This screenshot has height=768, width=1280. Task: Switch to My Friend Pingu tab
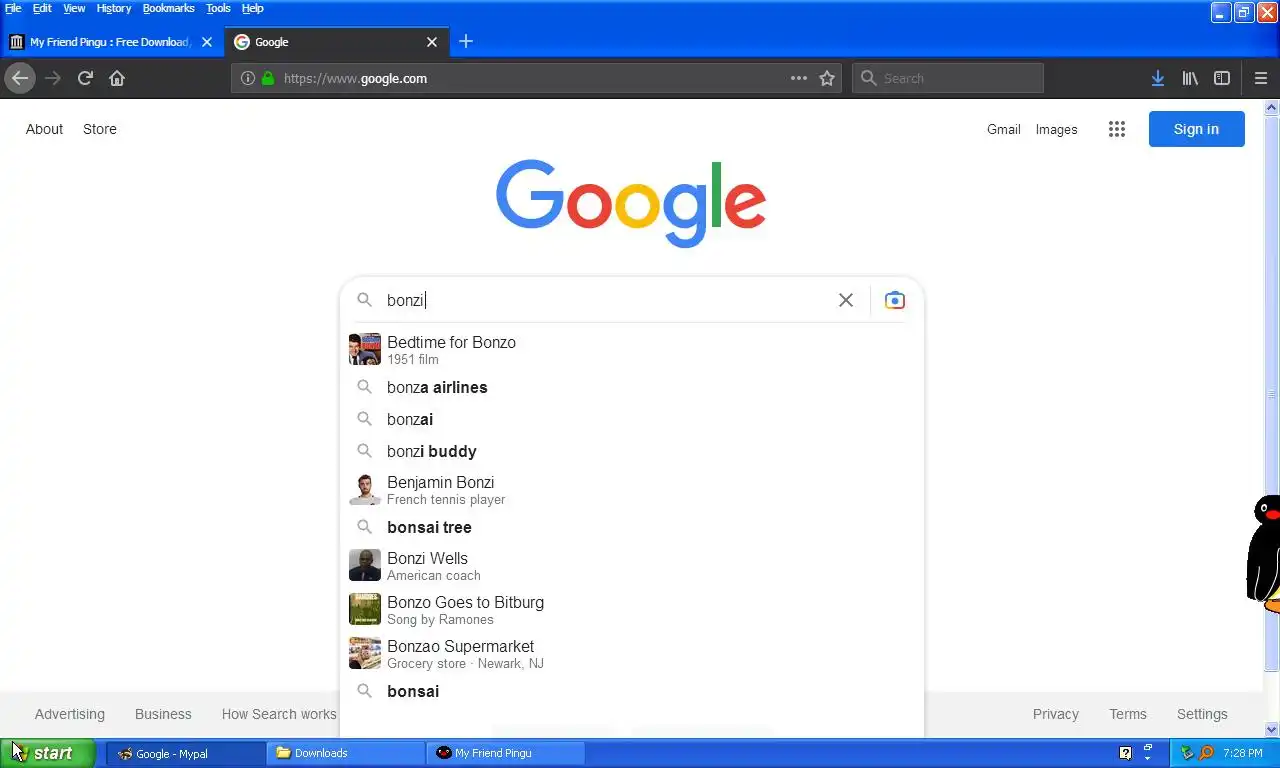(x=112, y=42)
